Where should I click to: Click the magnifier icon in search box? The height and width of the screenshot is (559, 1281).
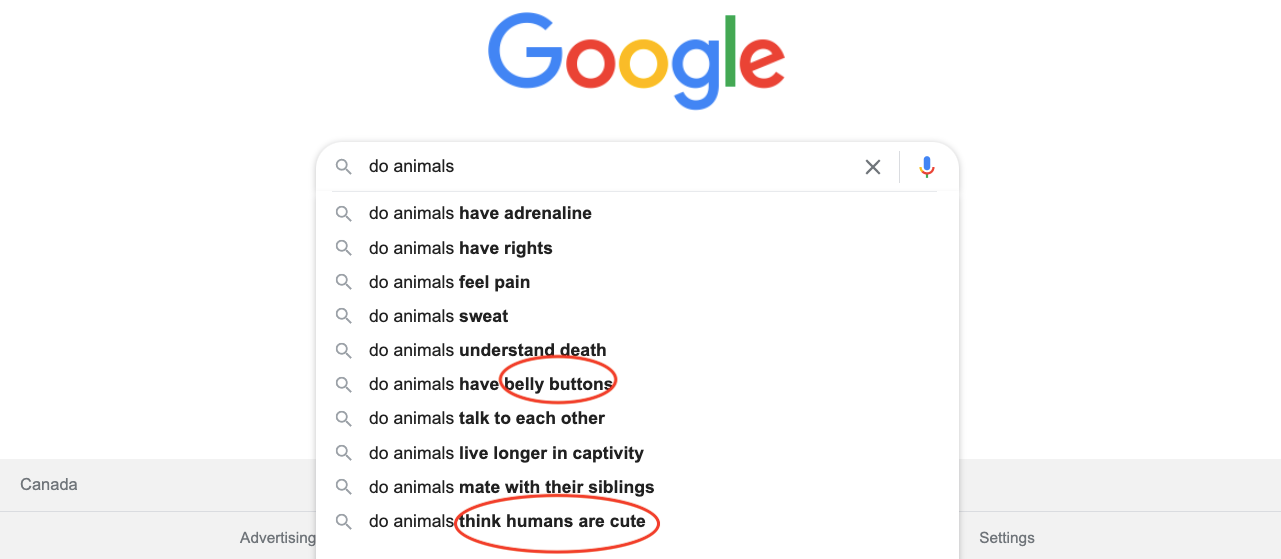pos(343,167)
